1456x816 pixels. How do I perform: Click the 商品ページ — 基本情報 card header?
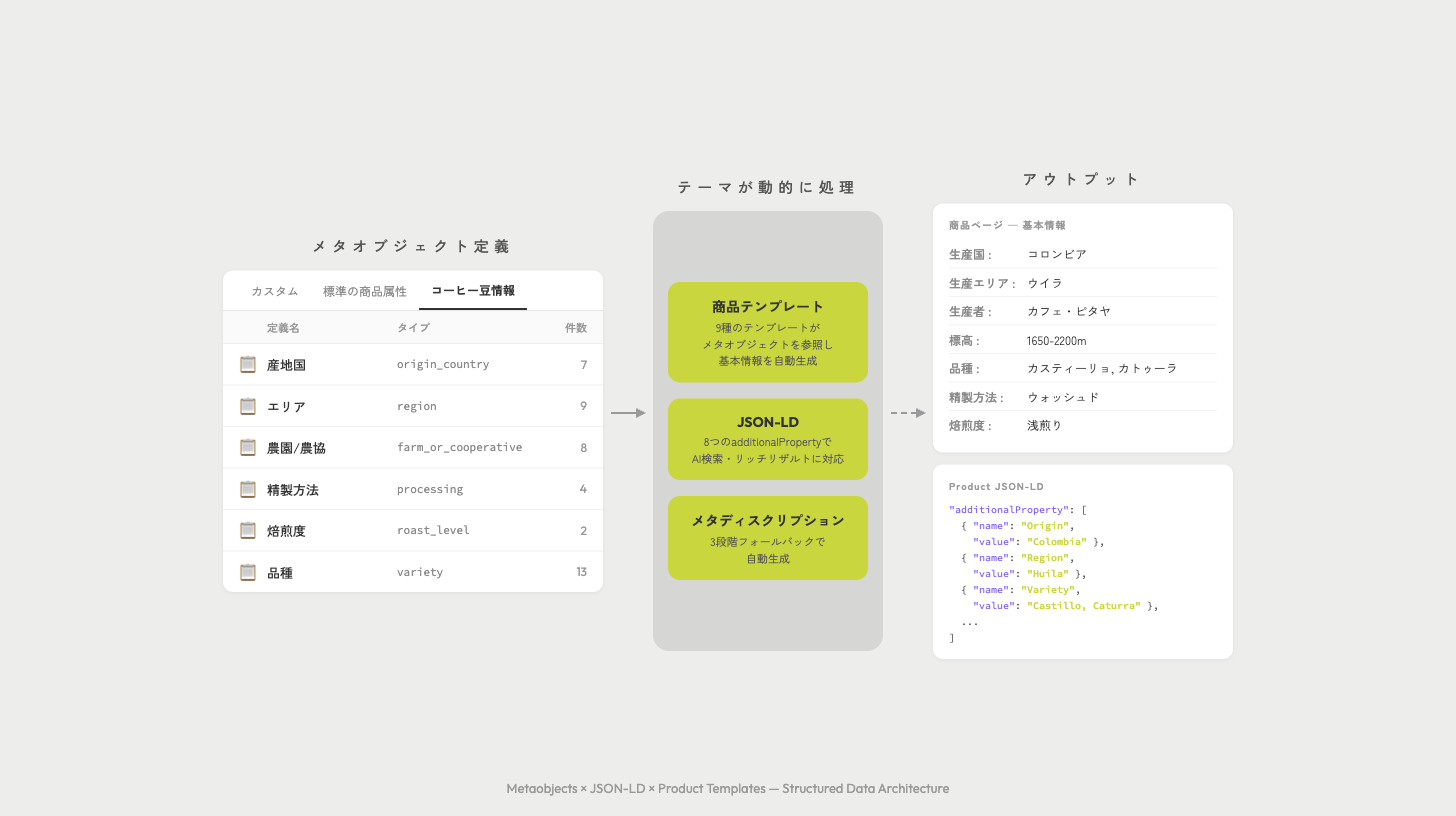1007,225
